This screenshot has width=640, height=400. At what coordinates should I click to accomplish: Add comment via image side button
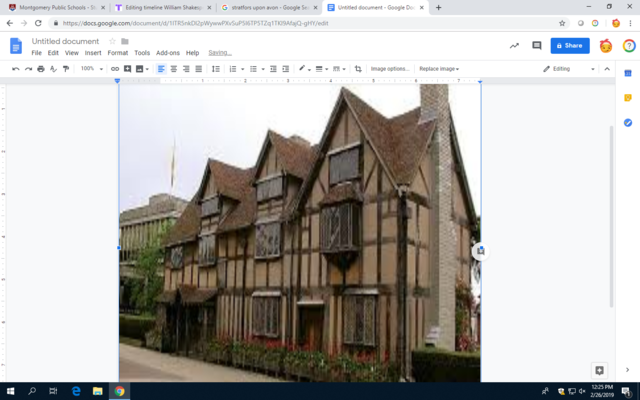click(x=480, y=251)
